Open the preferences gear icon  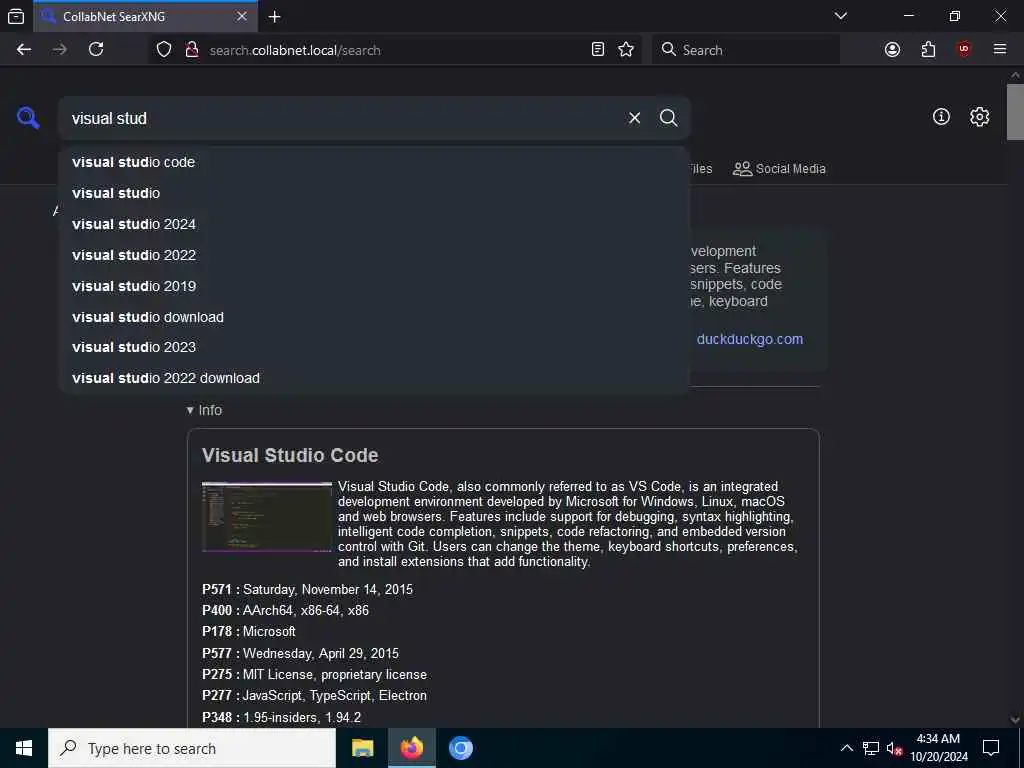click(x=979, y=117)
